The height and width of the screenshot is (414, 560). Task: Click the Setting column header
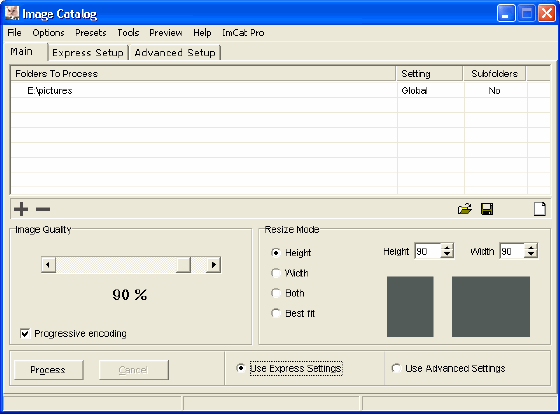point(430,74)
